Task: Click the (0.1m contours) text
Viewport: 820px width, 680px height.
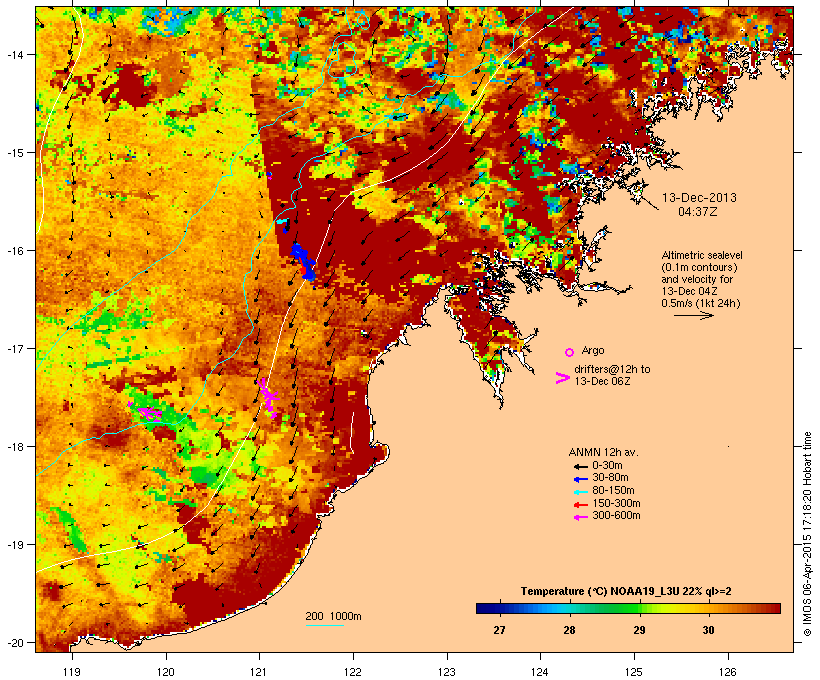Action: (x=699, y=267)
